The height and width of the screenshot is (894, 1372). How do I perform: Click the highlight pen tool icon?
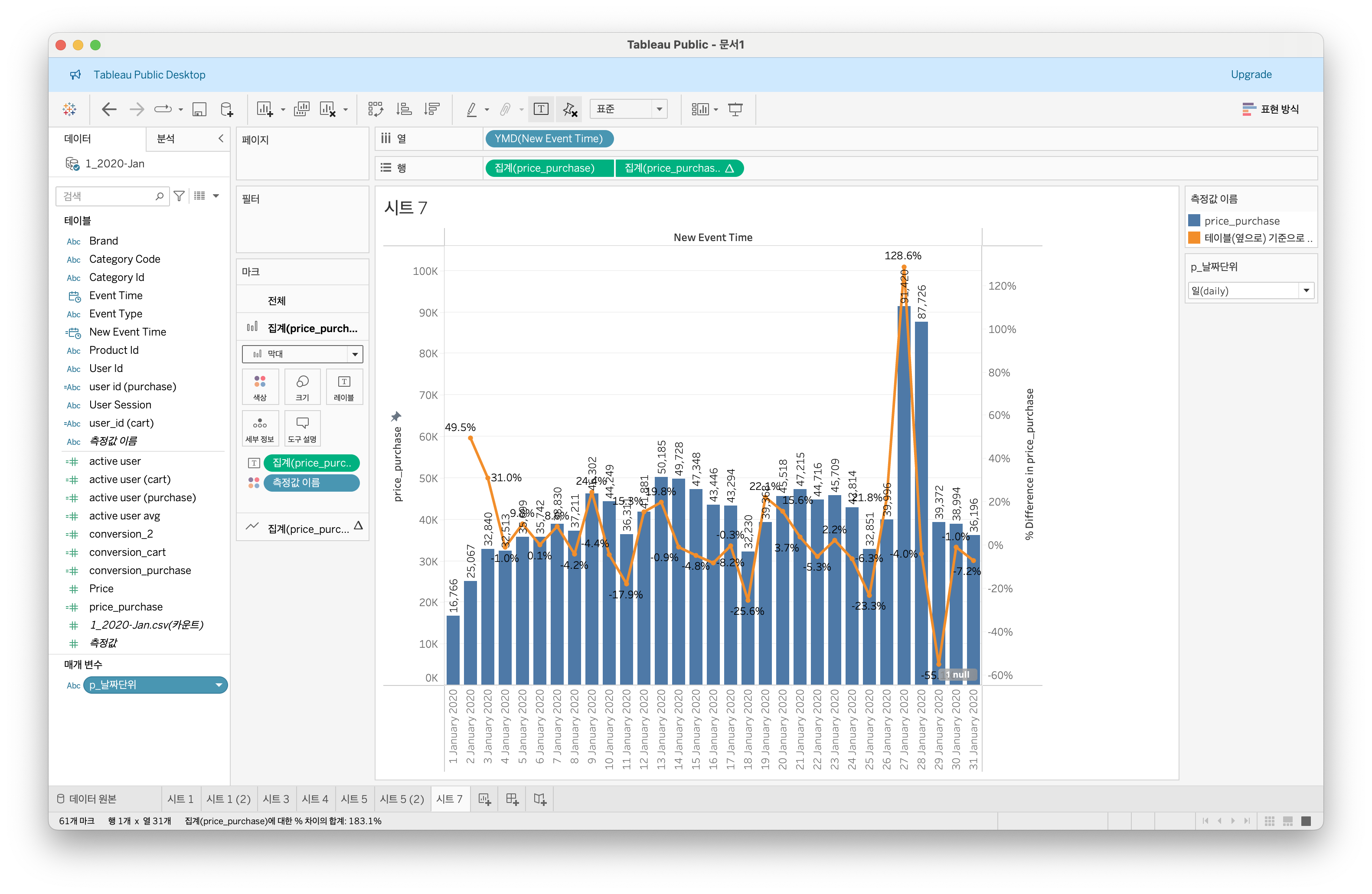[x=471, y=109]
